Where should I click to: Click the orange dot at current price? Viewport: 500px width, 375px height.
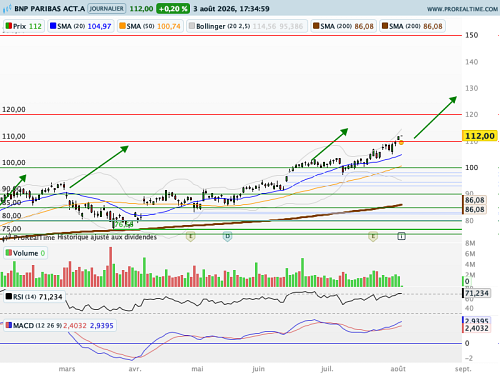401,142
